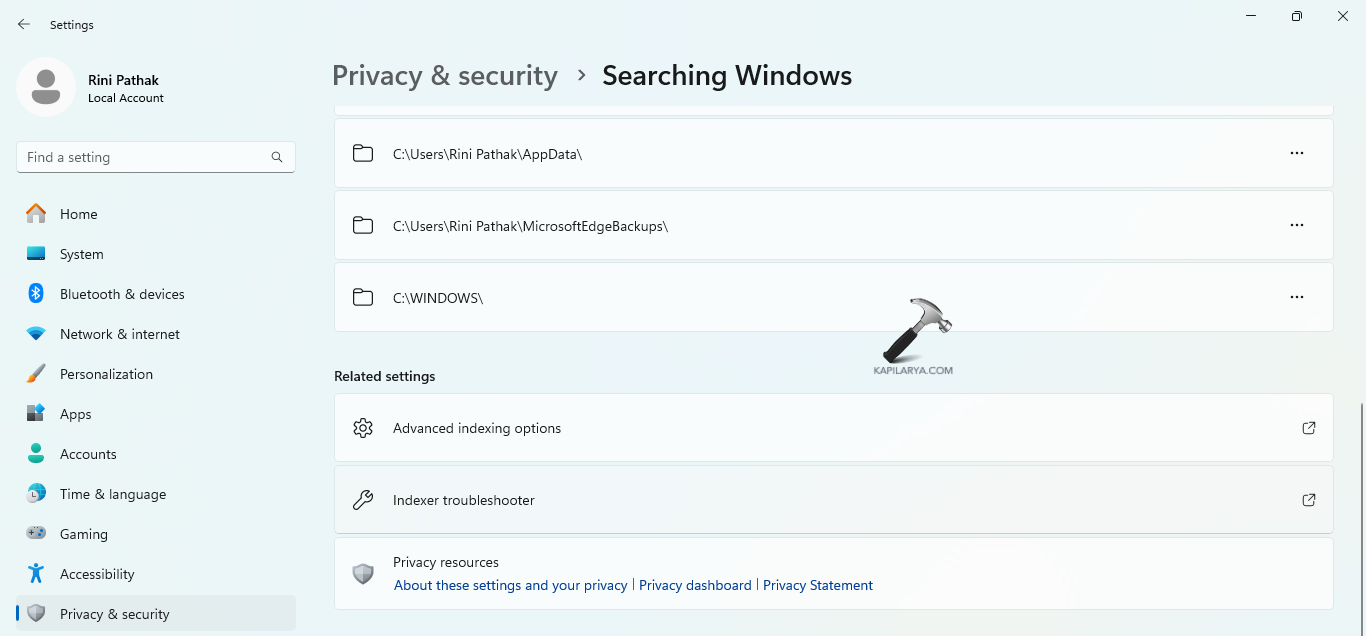Select Home in the sidebar
Screen dimensions: 1366x636
tap(78, 214)
